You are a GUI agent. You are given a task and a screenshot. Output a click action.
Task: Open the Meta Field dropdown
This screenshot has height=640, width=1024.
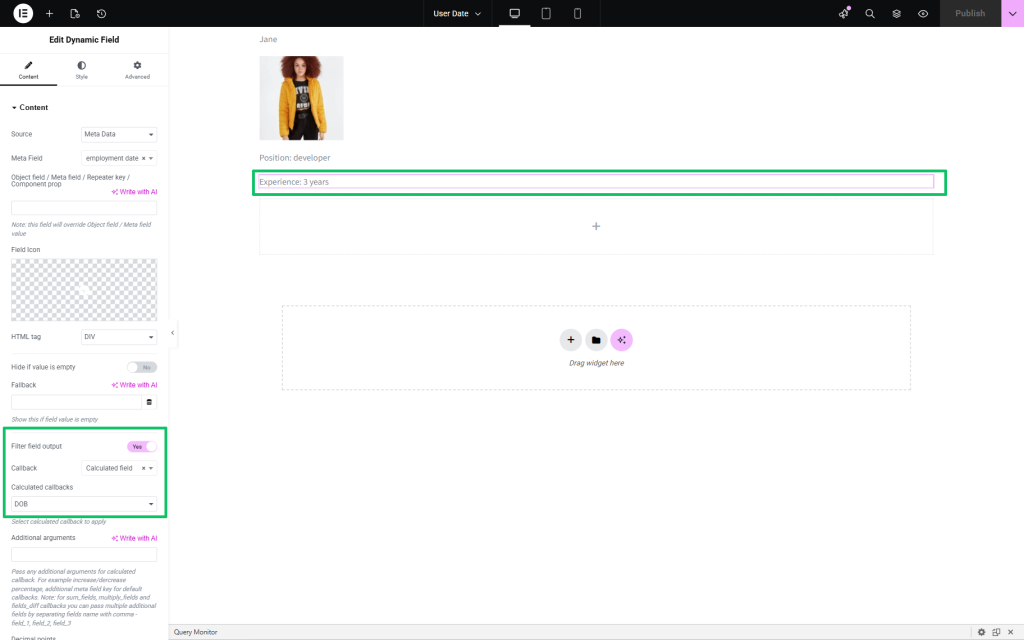pyautogui.click(x=119, y=158)
